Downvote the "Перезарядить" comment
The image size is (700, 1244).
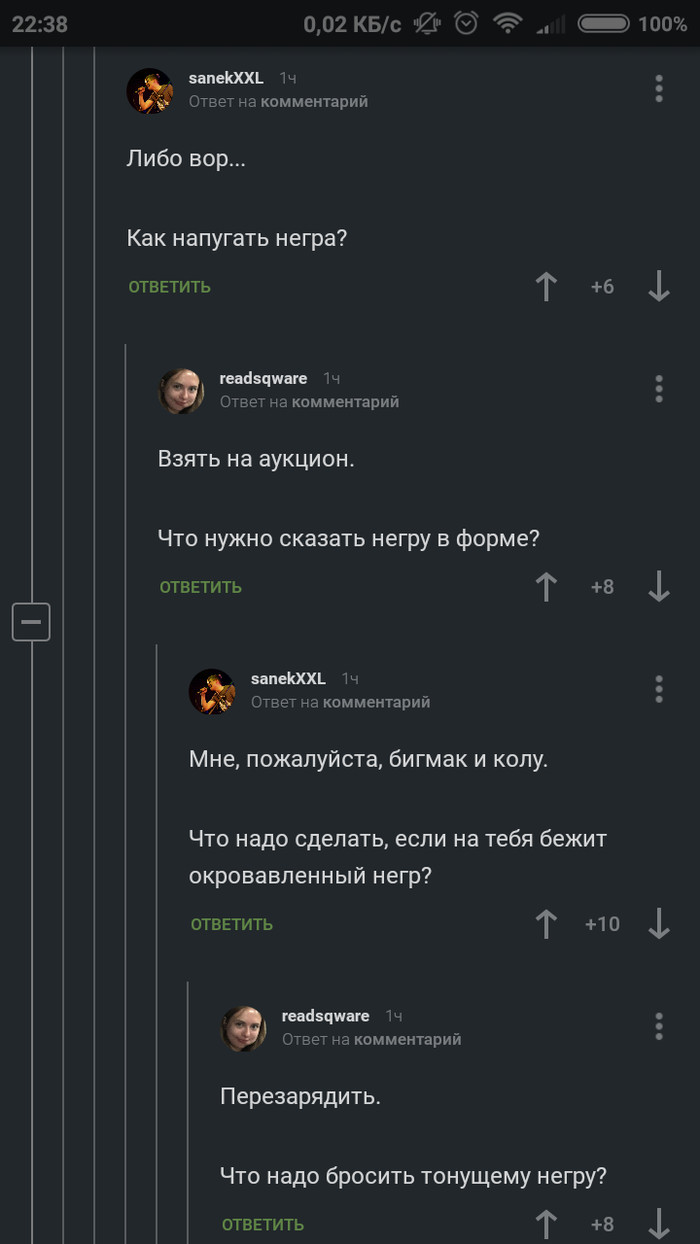pos(659,1224)
